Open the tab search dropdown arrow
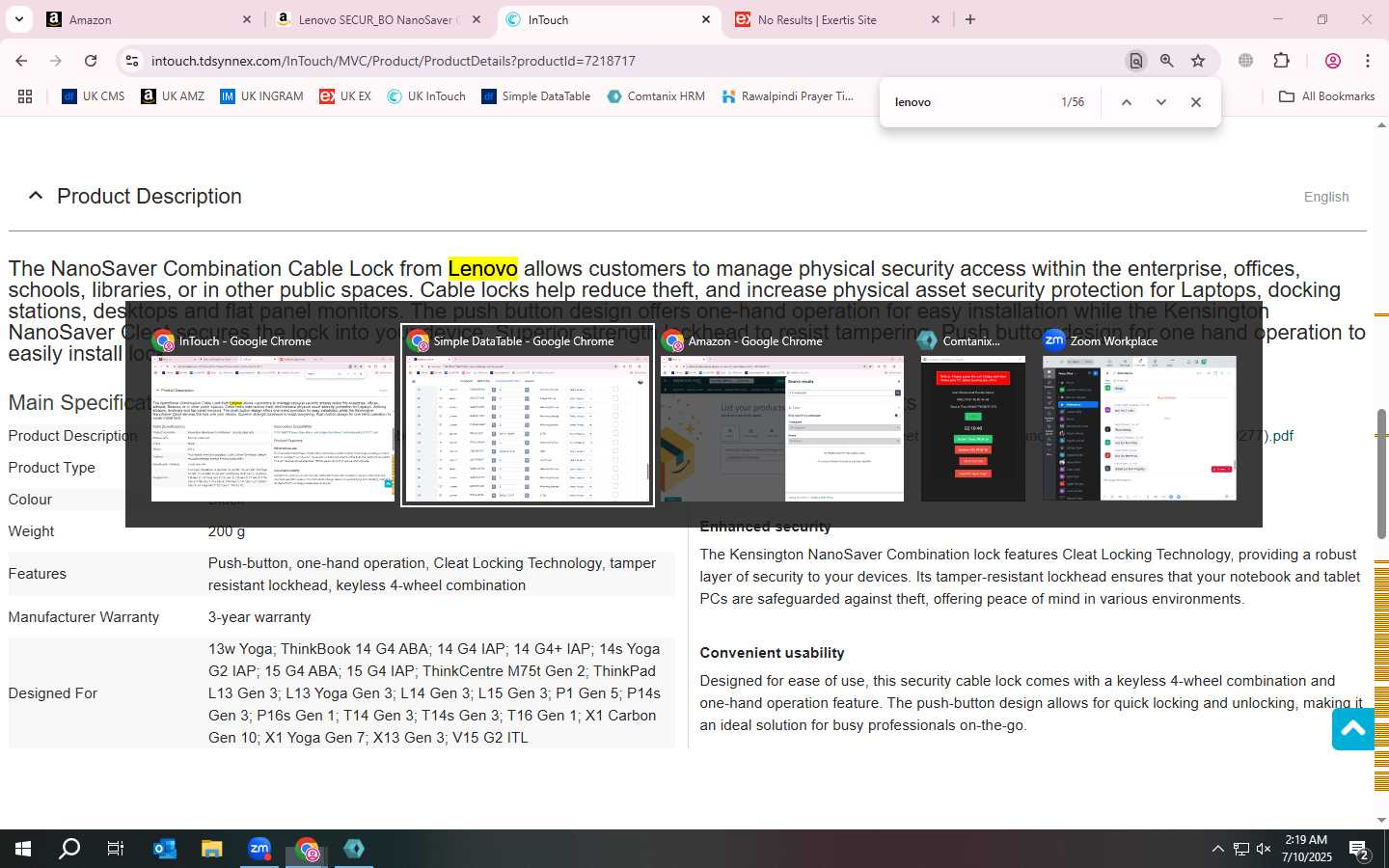 18,19
